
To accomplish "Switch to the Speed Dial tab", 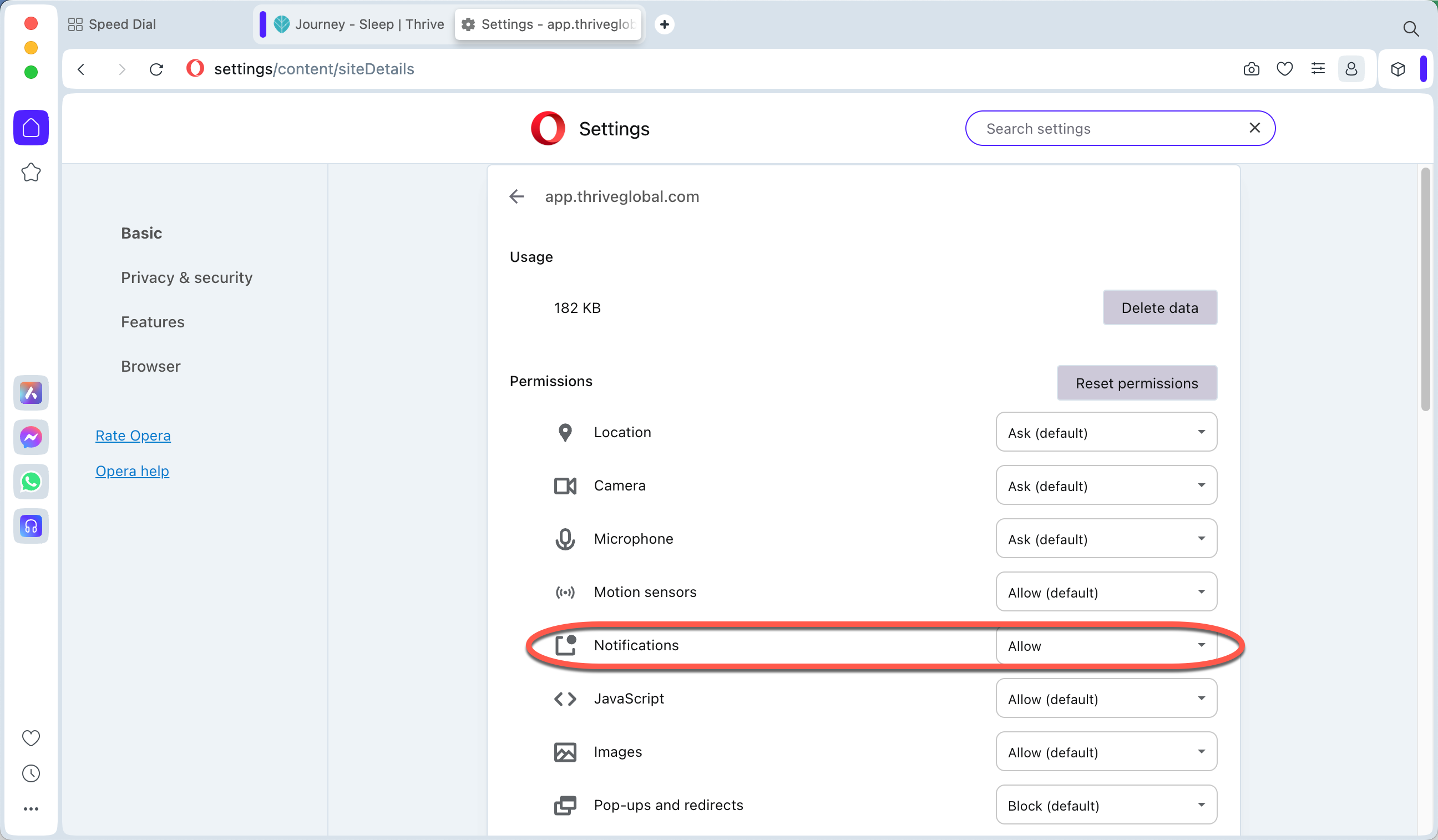I will [x=112, y=24].
